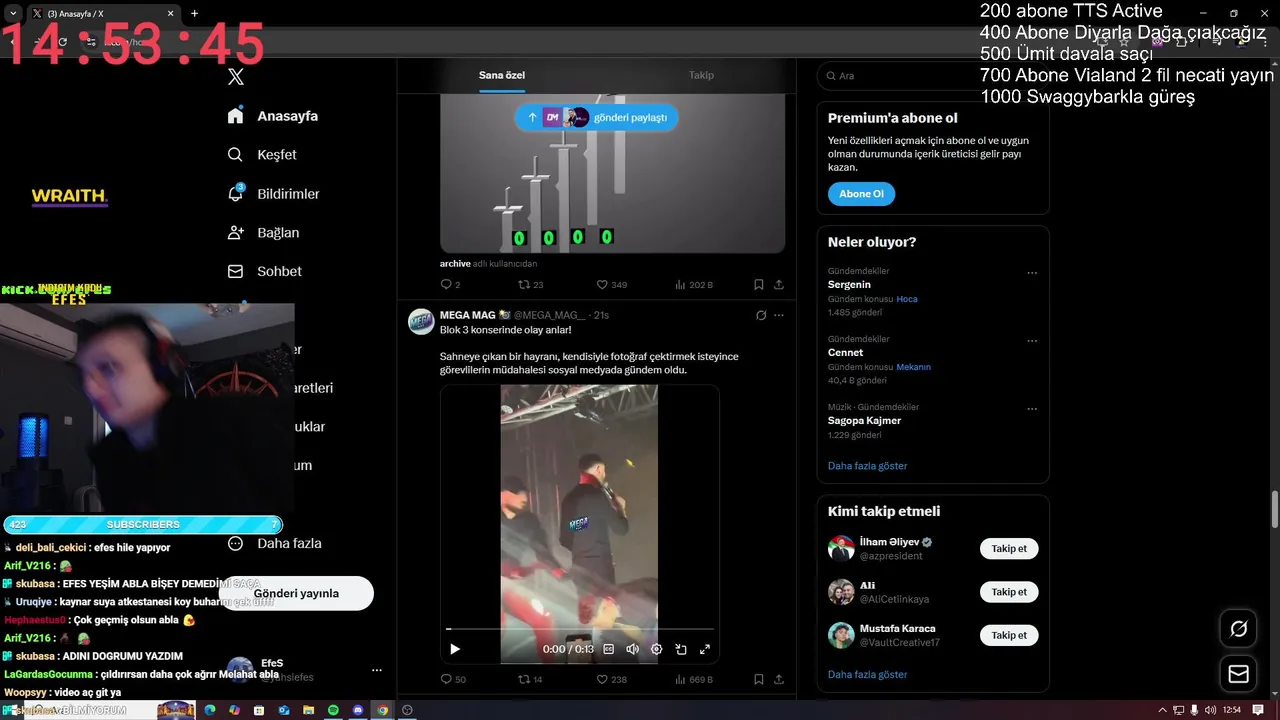Open MEGA MAG profile avatar
1280x720 pixels.
[x=421, y=321]
